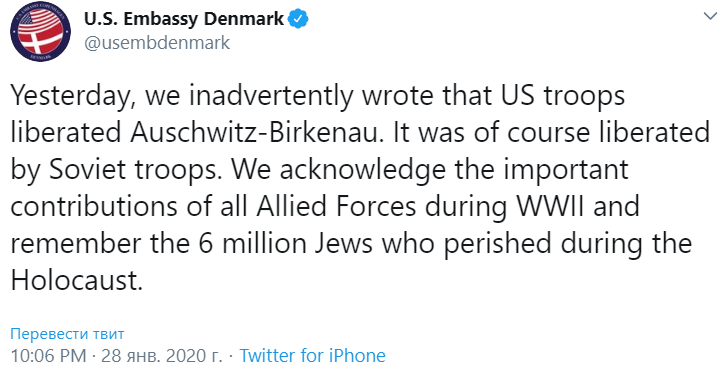
Task: Open the Twitter for iPhone source link
Action: (313, 356)
